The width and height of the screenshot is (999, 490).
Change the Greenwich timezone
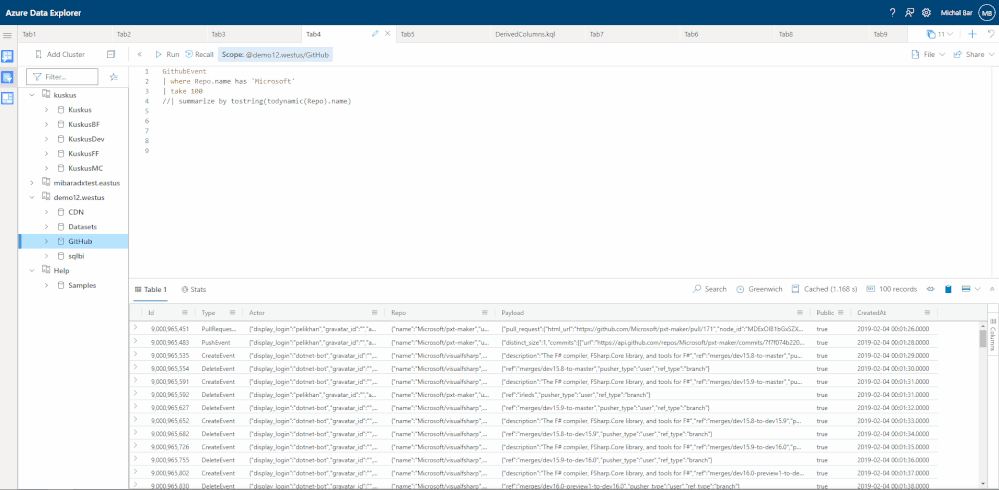pos(759,289)
